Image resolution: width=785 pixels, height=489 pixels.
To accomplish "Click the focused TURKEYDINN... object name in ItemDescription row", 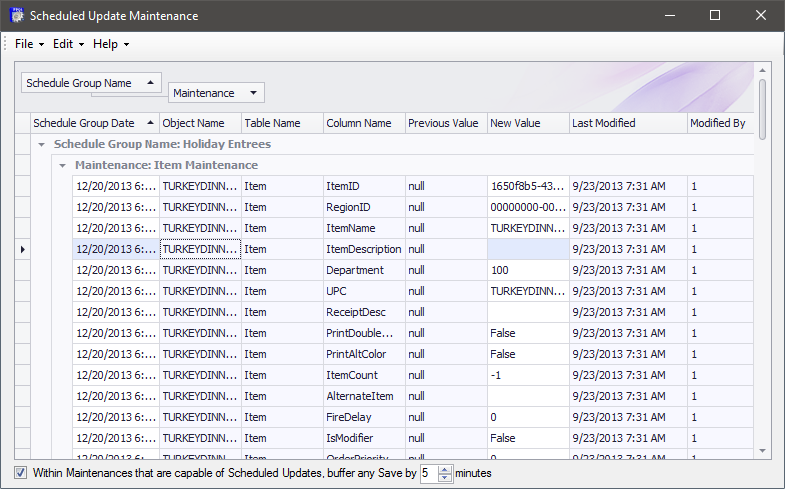I will coord(200,249).
